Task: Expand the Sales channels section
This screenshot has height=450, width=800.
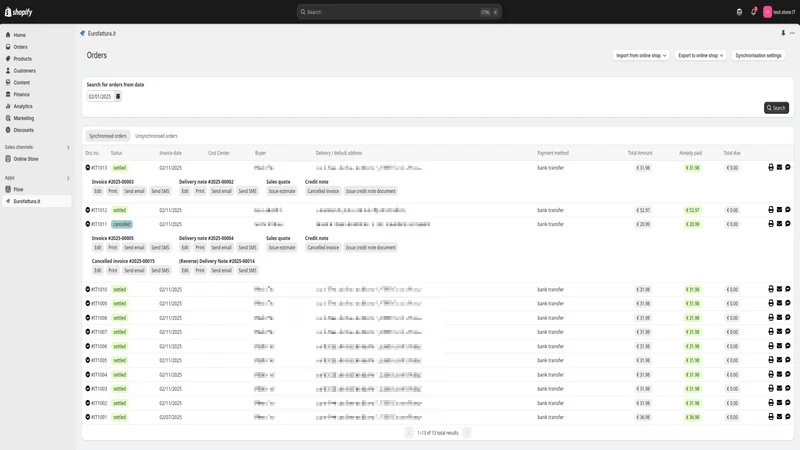Action: click(68, 147)
